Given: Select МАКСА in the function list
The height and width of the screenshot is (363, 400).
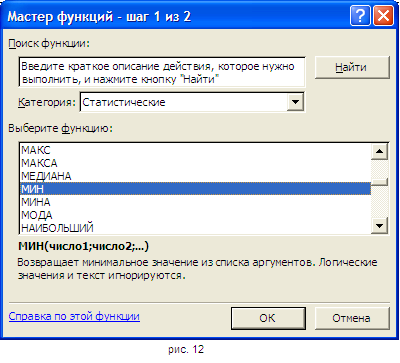Looking at the screenshot, I should pyautogui.click(x=195, y=163).
